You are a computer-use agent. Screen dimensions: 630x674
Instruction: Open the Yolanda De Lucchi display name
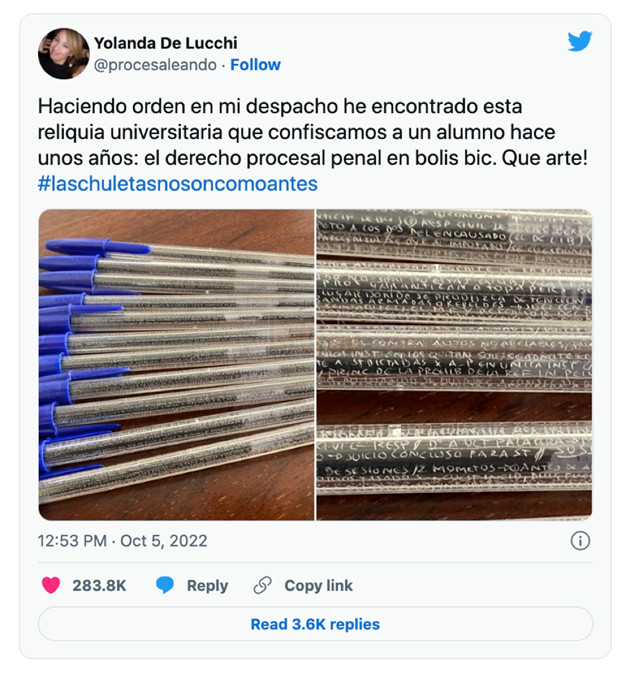click(x=165, y=43)
